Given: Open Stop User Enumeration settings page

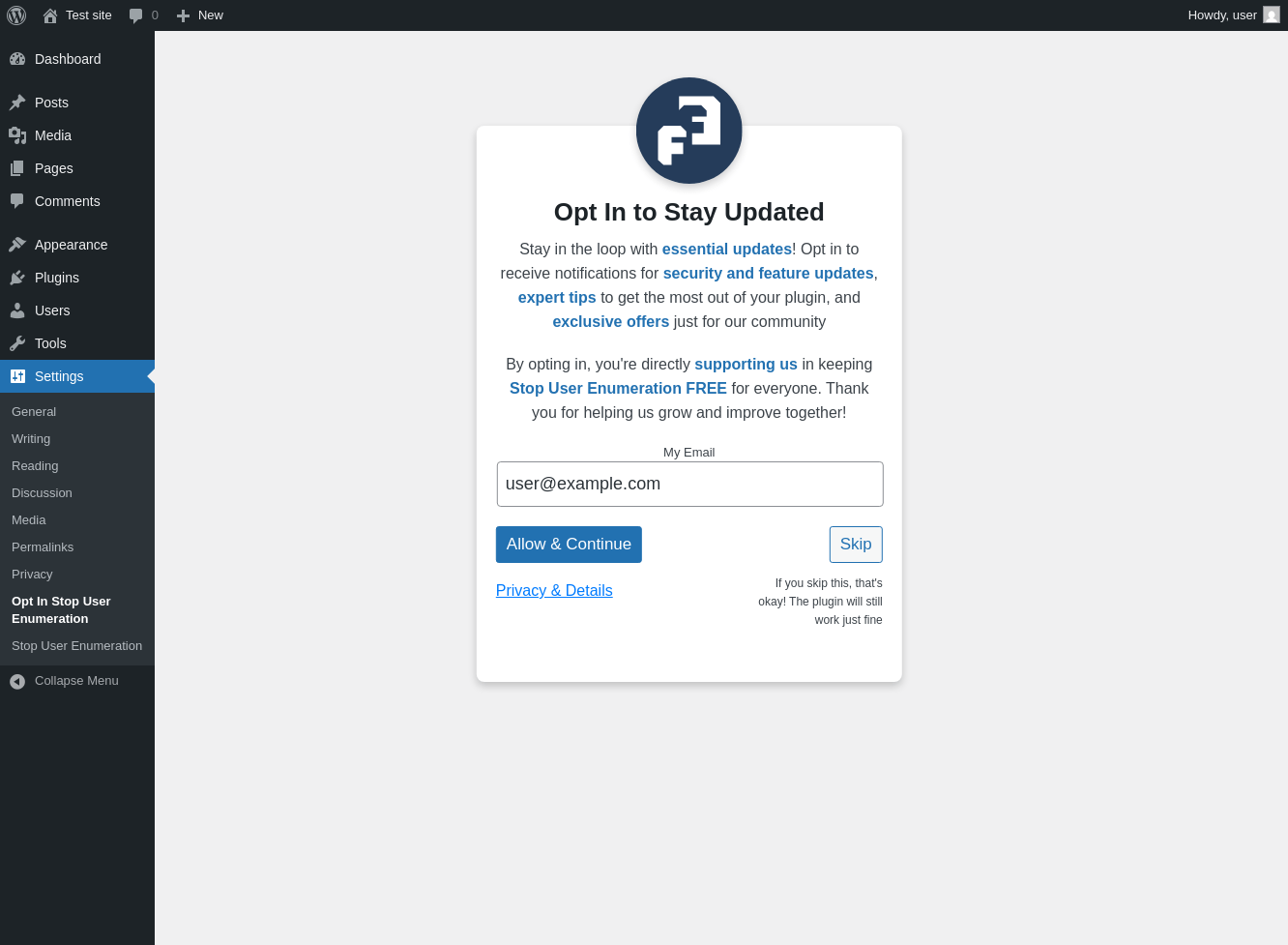Looking at the screenshot, I should 76,646.
